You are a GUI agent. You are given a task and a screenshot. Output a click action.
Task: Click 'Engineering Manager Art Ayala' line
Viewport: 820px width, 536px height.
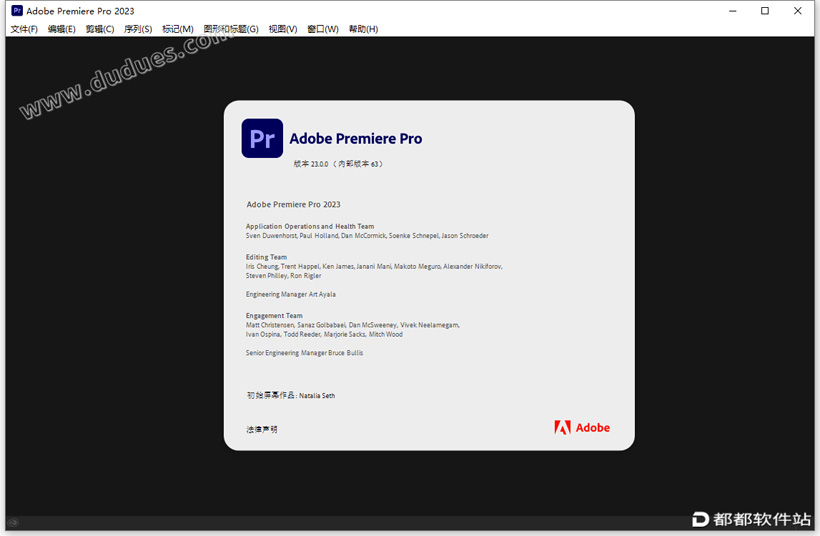[291, 294]
